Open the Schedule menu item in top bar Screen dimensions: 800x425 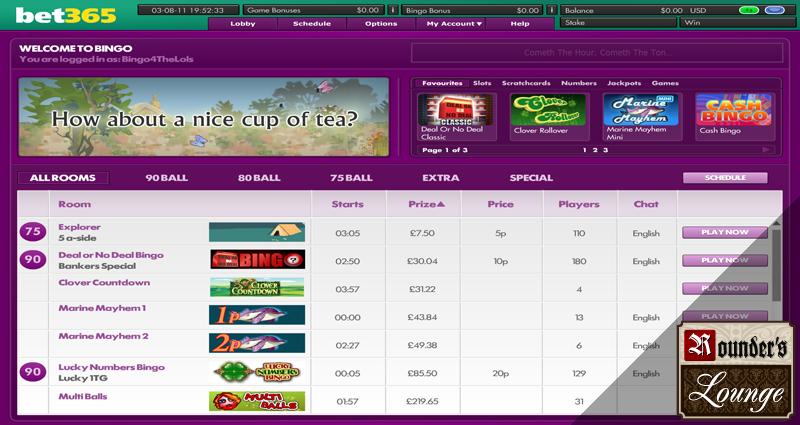pyautogui.click(x=312, y=23)
